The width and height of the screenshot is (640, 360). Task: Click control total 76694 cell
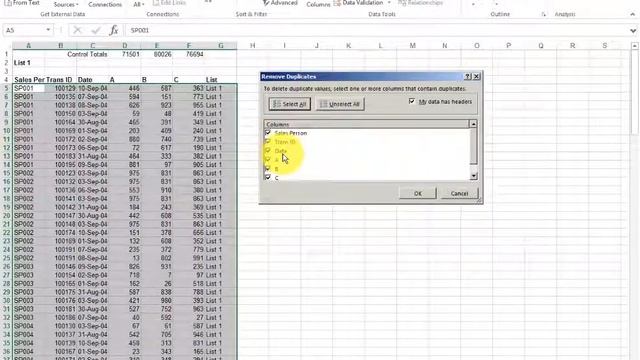click(x=189, y=54)
